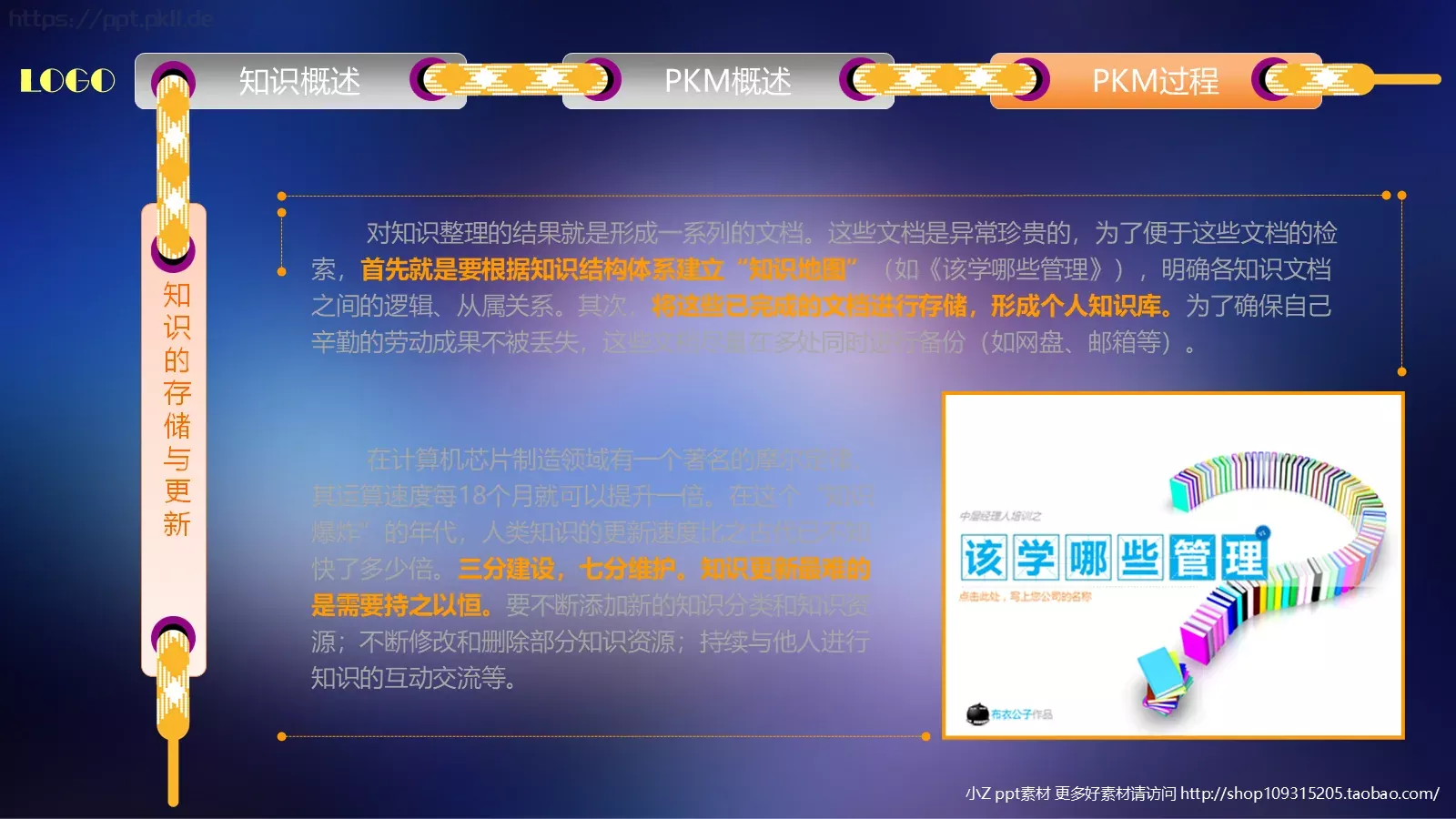Screen dimensions: 1456x819
Task: Click the highlighted text 三分建设，七分维护
Action: point(567,569)
